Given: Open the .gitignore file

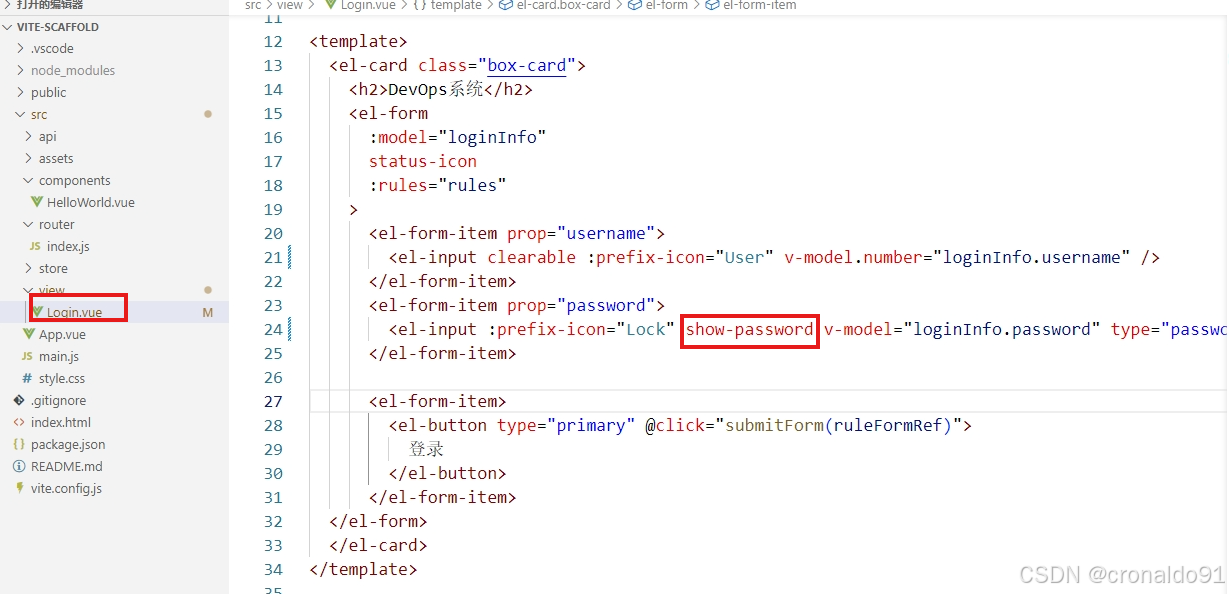Looking at the screenshot, I should coord(58,400).
